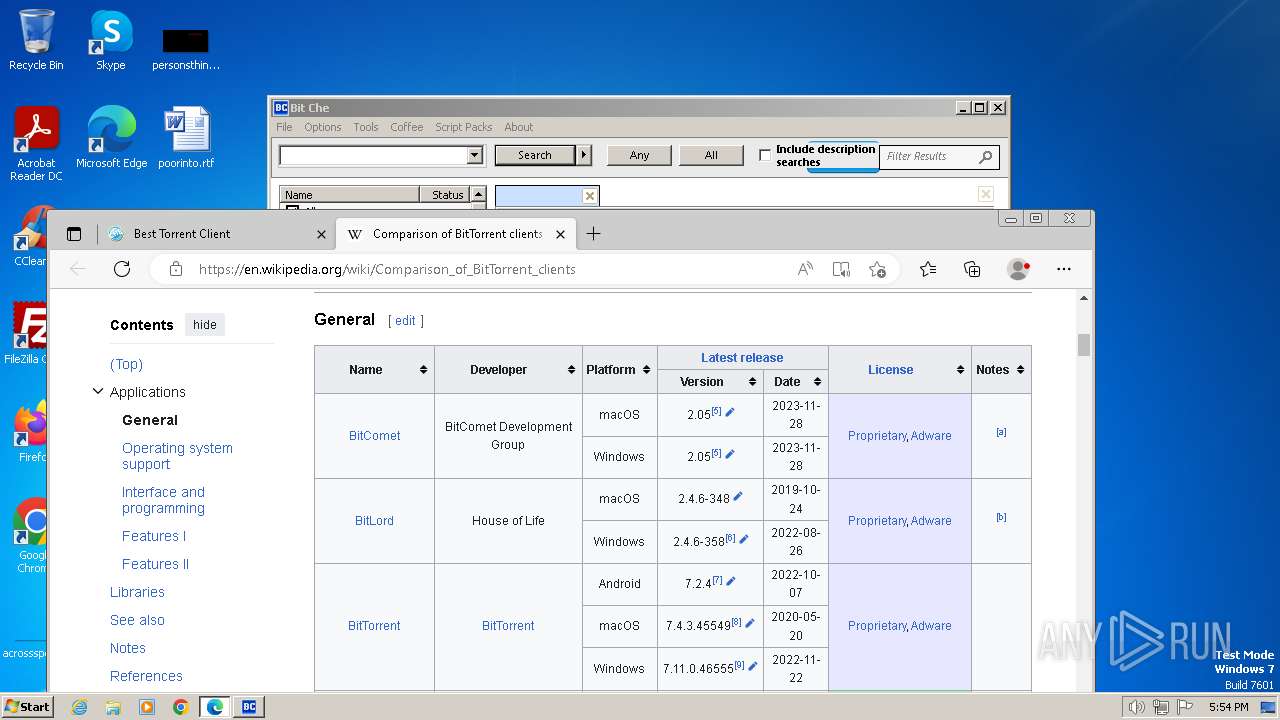The image size is (1280, 720).
Task: Click the magnifier icon in Filter Results
Action: coord(985,156)
